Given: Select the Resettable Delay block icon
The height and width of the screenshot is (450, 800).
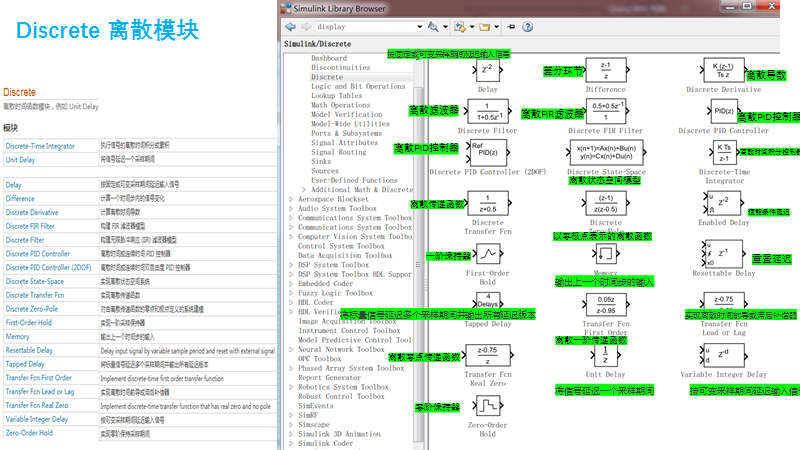Looking at the screenshot, I should (722, 254).
